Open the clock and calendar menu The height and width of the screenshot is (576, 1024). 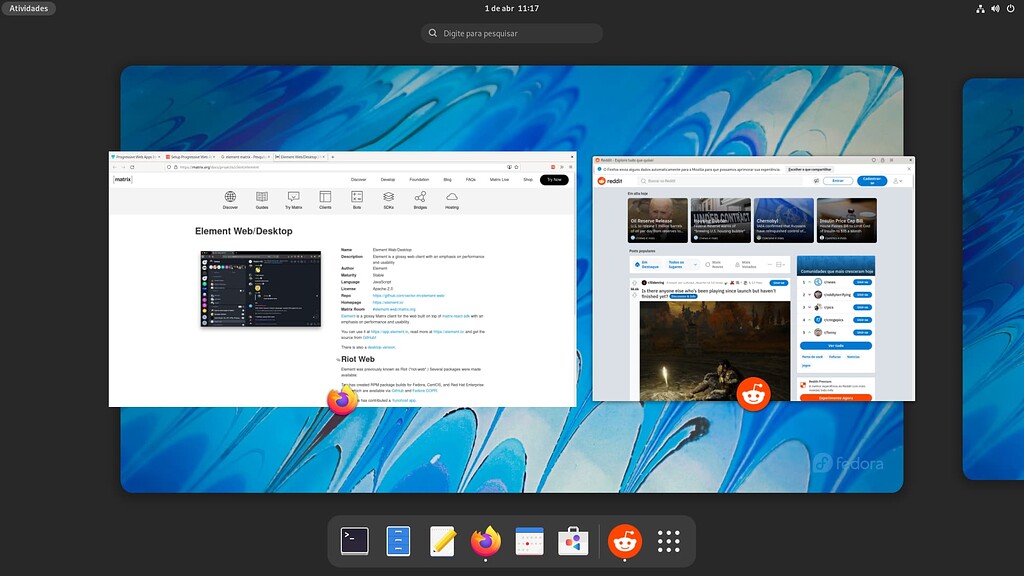pos(511,8)
